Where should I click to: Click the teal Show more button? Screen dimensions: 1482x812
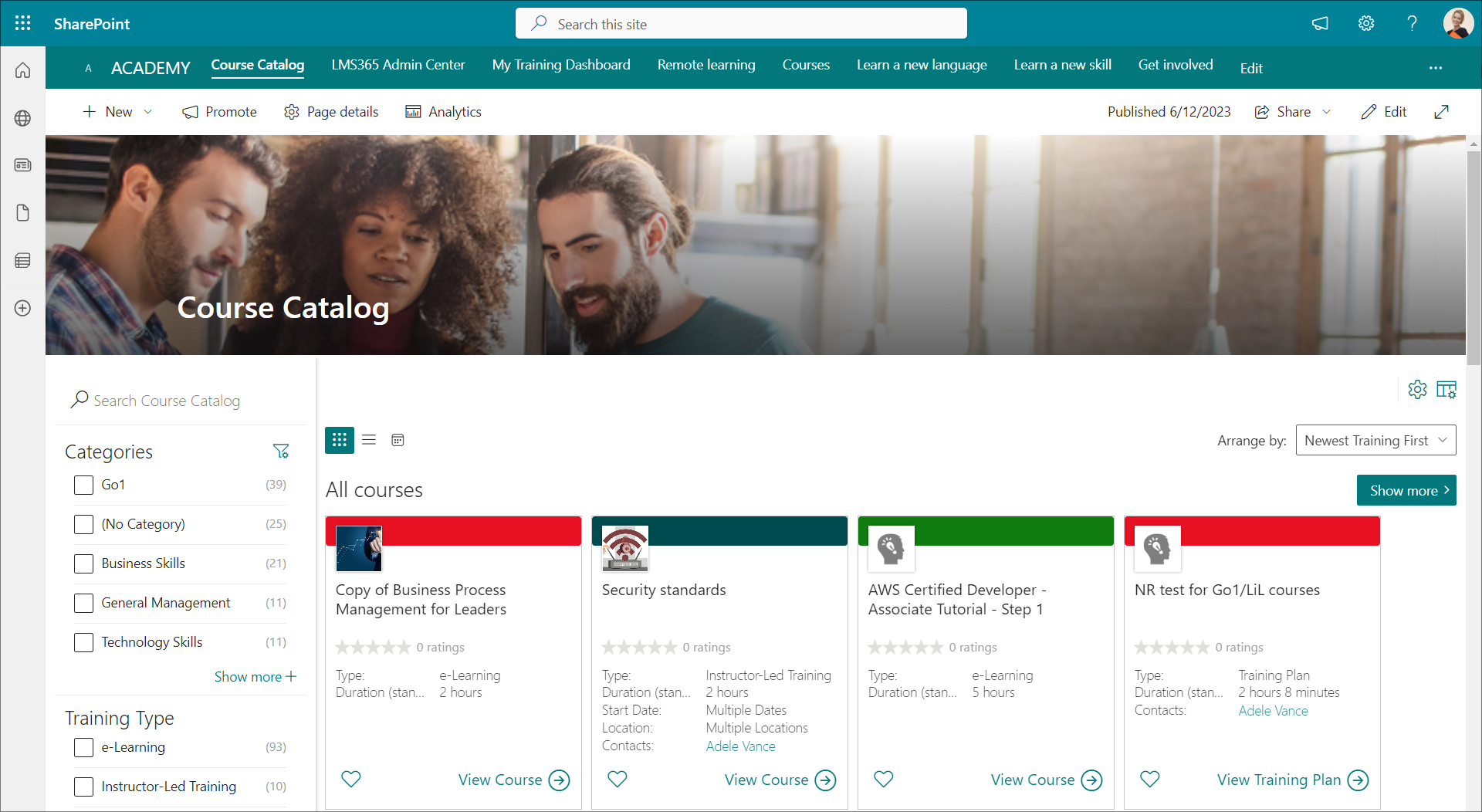[x=1406, y=490]
